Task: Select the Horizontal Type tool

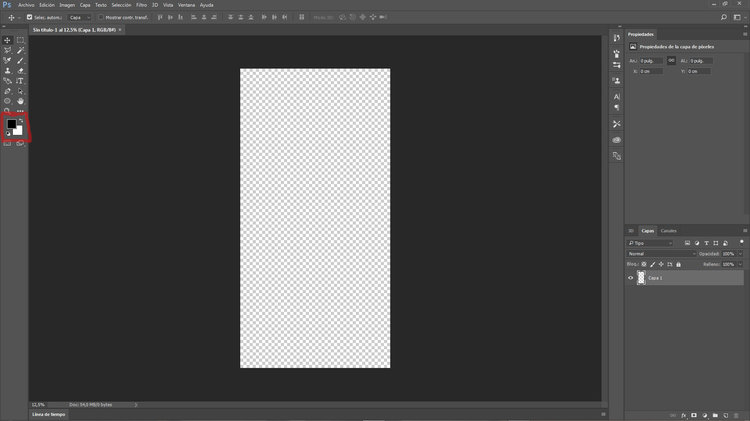Action: pos(20,81)
